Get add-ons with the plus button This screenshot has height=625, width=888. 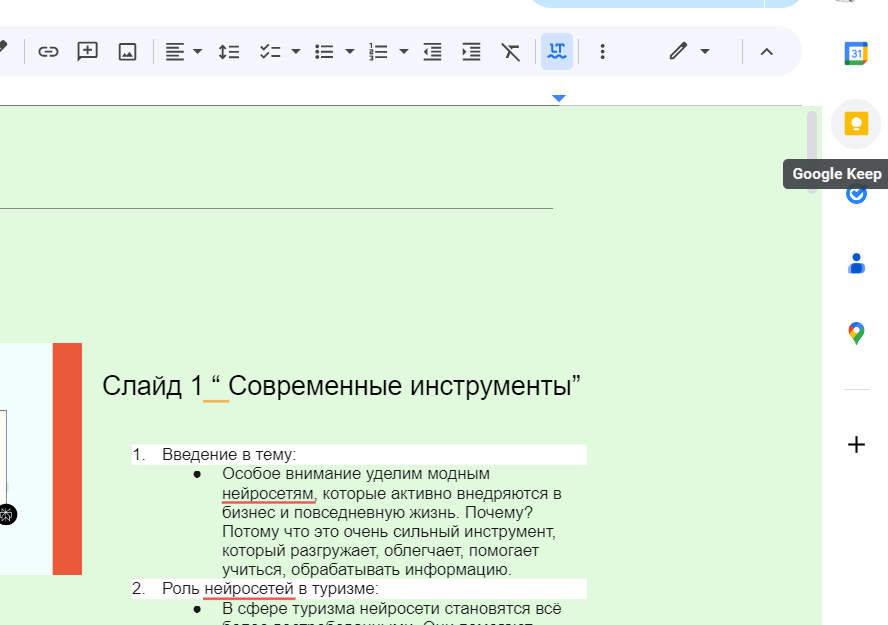(x=856, y=444)
